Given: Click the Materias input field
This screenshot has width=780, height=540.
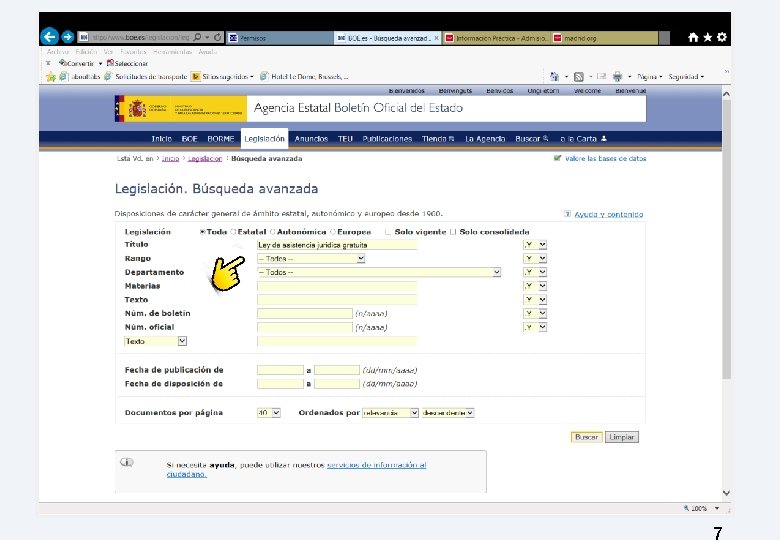Looking at the screenshot, I should click(x=337, y=286).
